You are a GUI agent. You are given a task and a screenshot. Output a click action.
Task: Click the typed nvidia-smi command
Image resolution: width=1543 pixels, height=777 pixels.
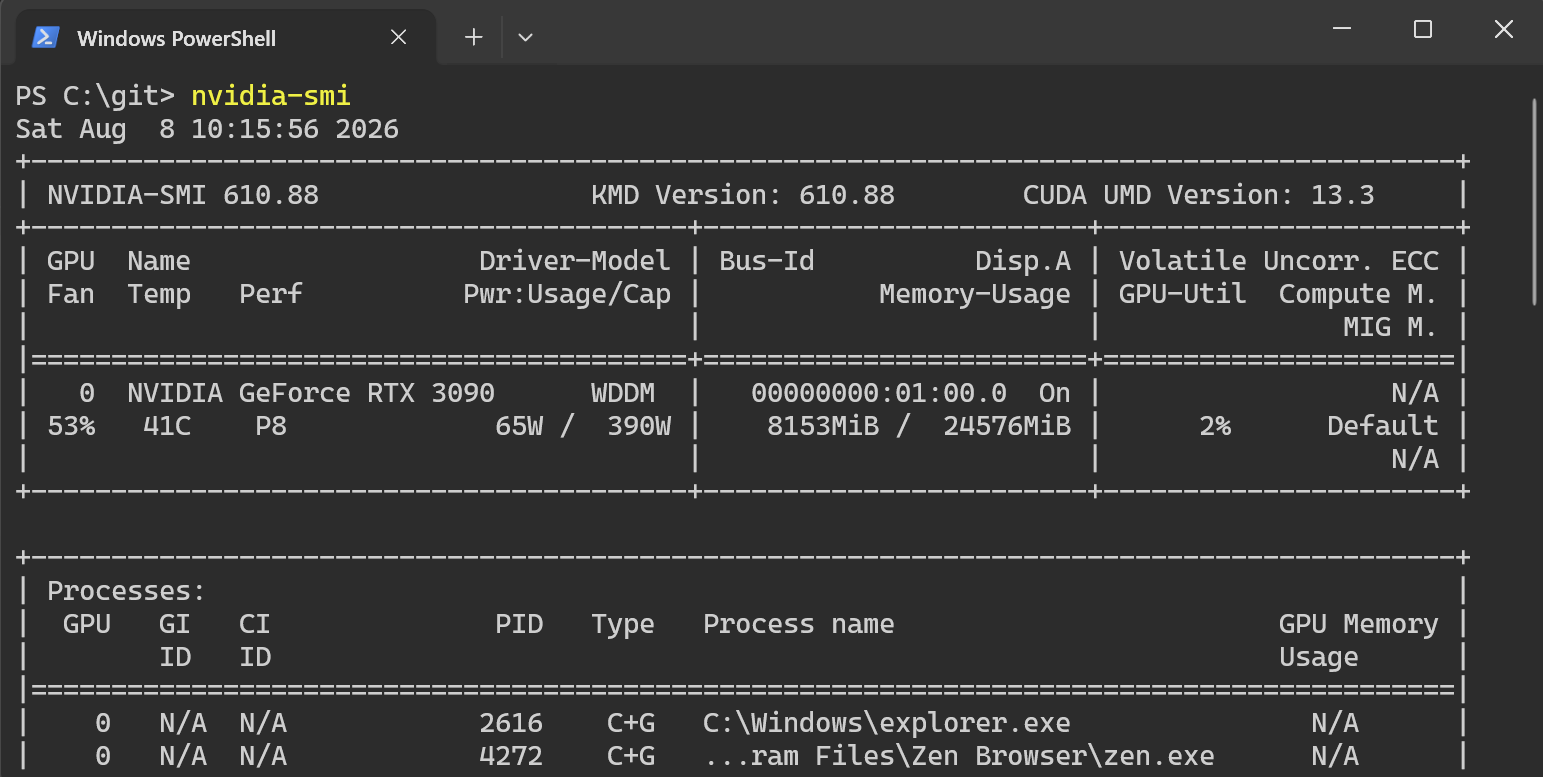(271, 96)
